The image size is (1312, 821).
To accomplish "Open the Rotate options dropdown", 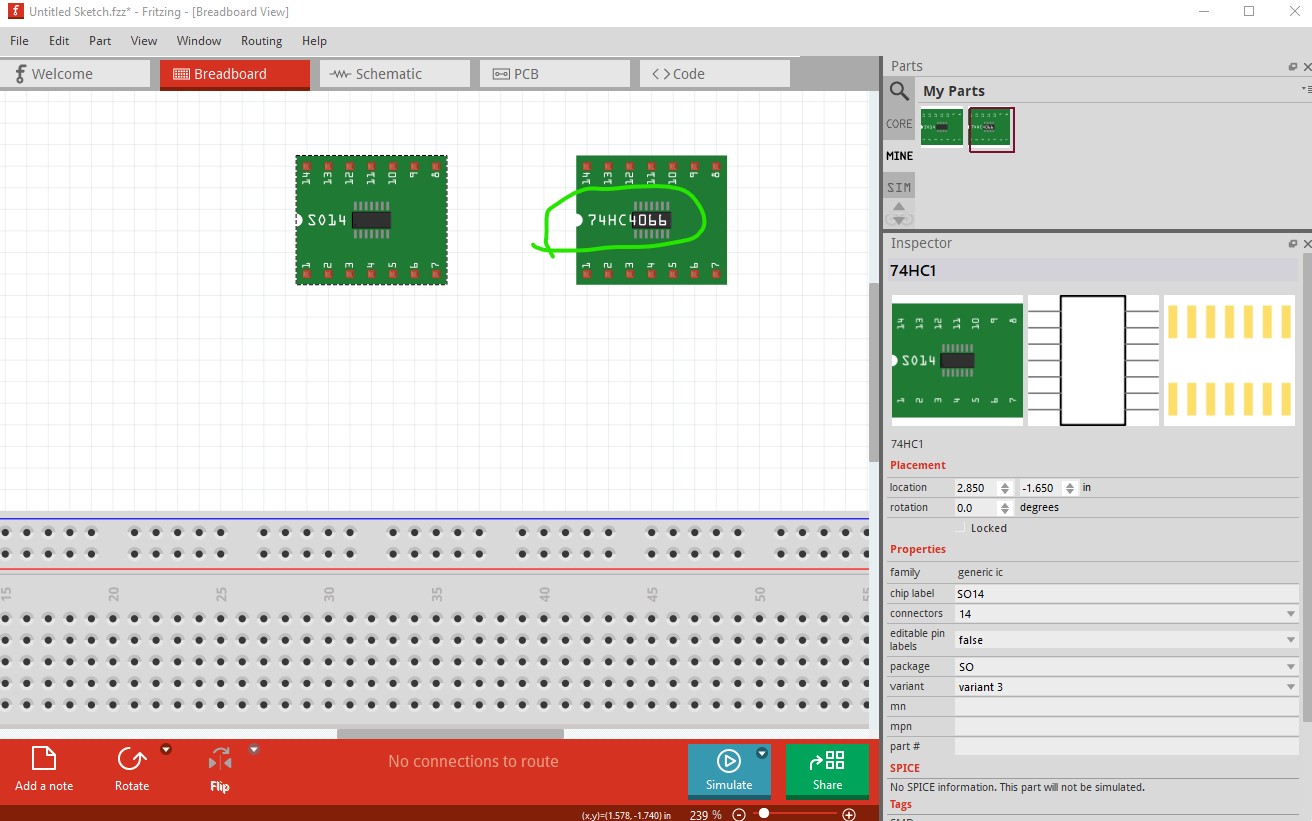I will [x=166, y=748].
